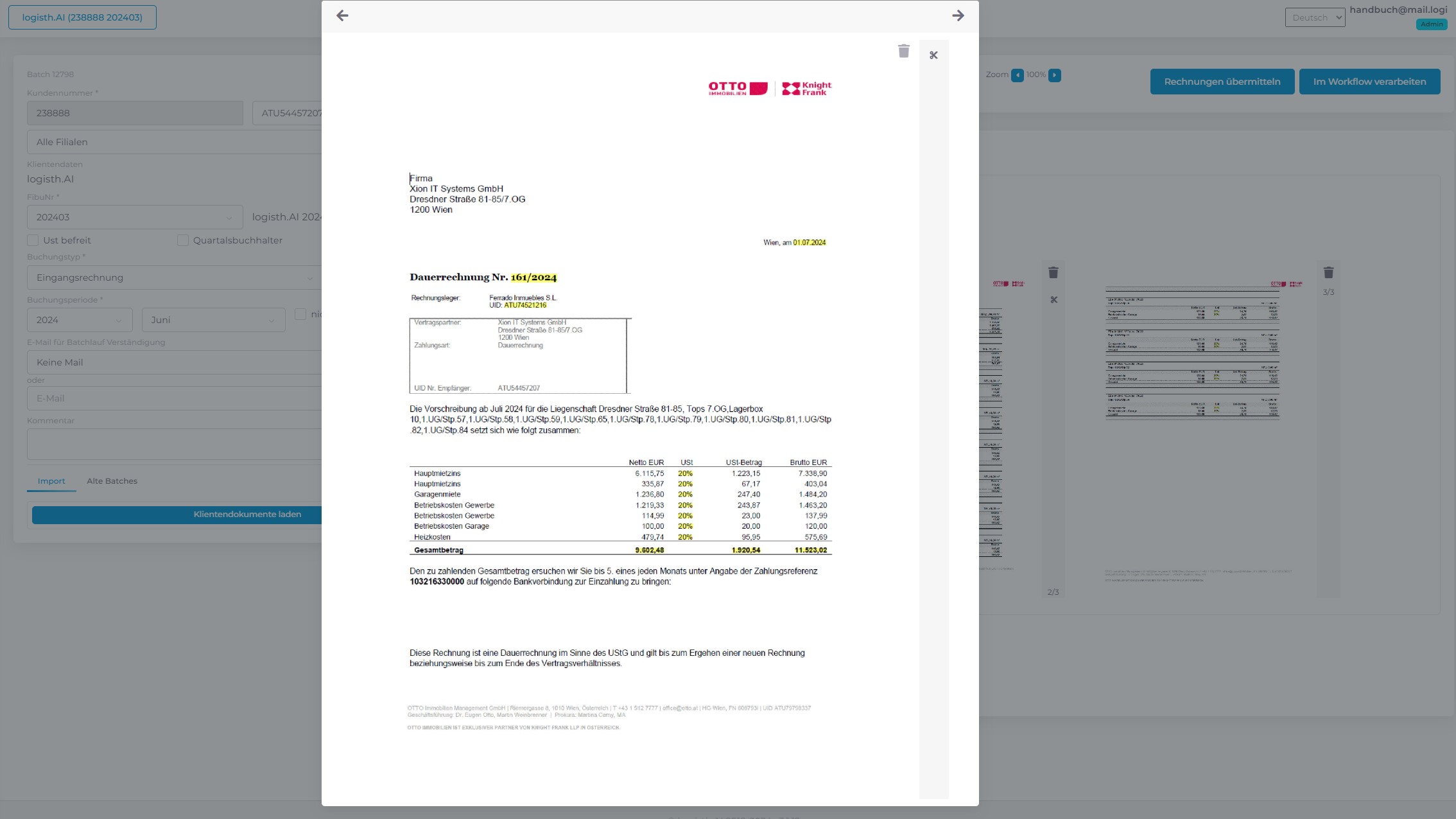Viewport: 1456px width, 819px height.
Task: Toggle Quartalsbuchhalter checkbox
Action: point(183,240)
